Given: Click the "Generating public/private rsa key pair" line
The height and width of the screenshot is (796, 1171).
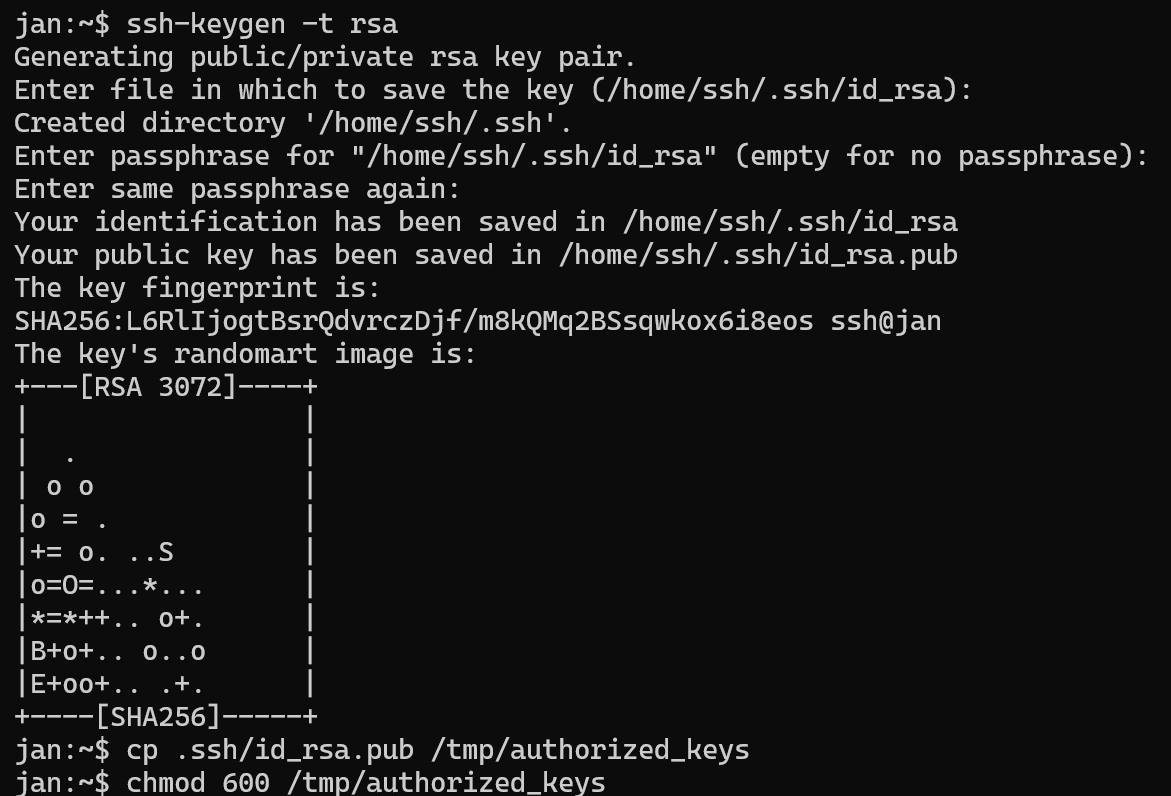Looking at the screenshot, I should pos(325,57).
